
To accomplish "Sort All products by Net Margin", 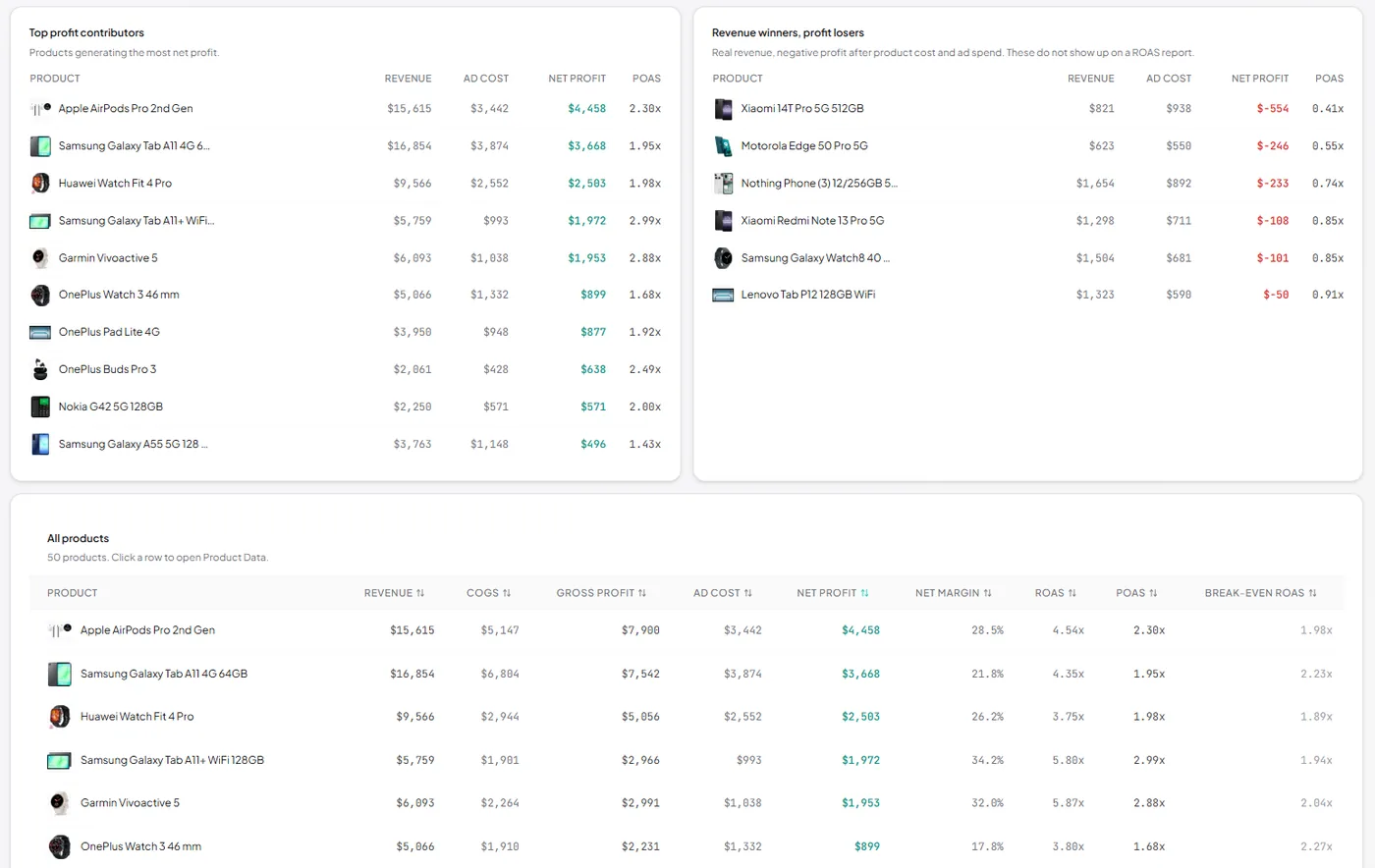I will [x=954, y=593].
